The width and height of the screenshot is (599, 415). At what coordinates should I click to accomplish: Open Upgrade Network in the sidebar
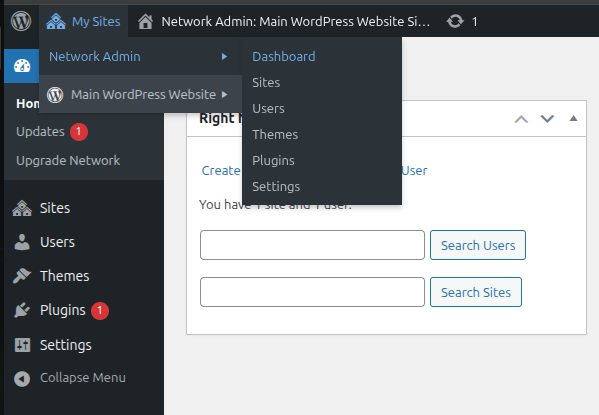click(68, 160)
